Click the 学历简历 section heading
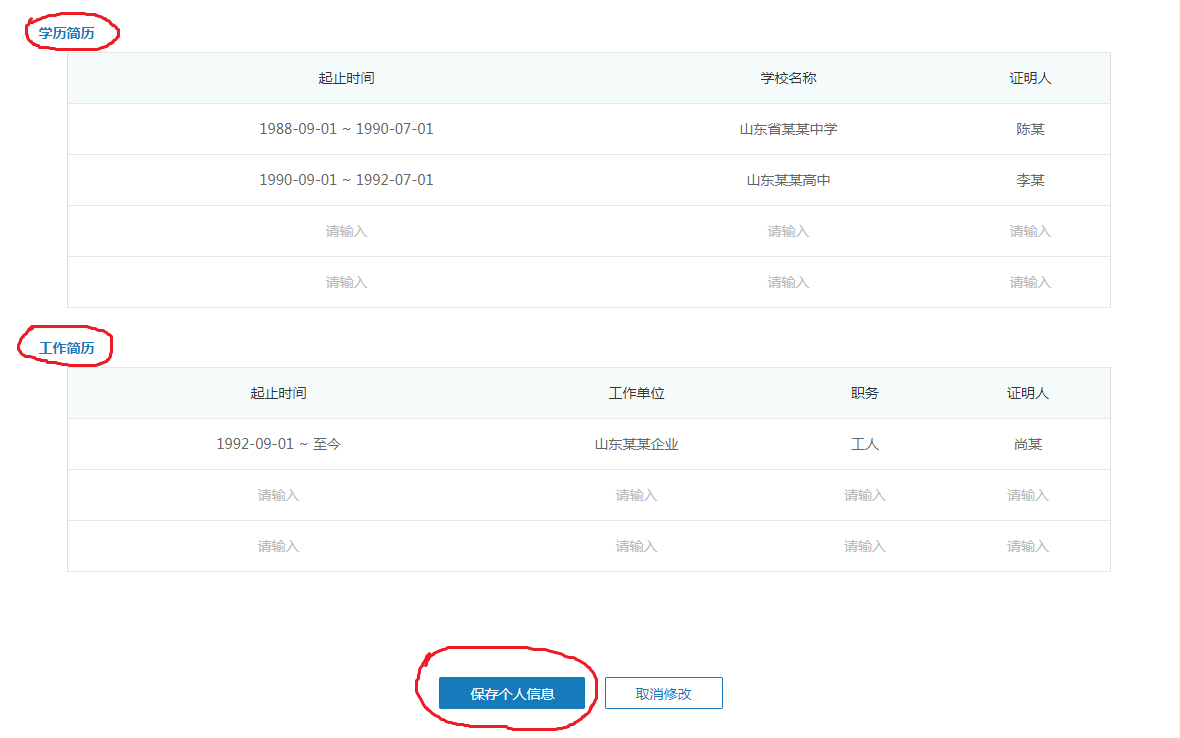1180x738 pixels. pos(67,33)
